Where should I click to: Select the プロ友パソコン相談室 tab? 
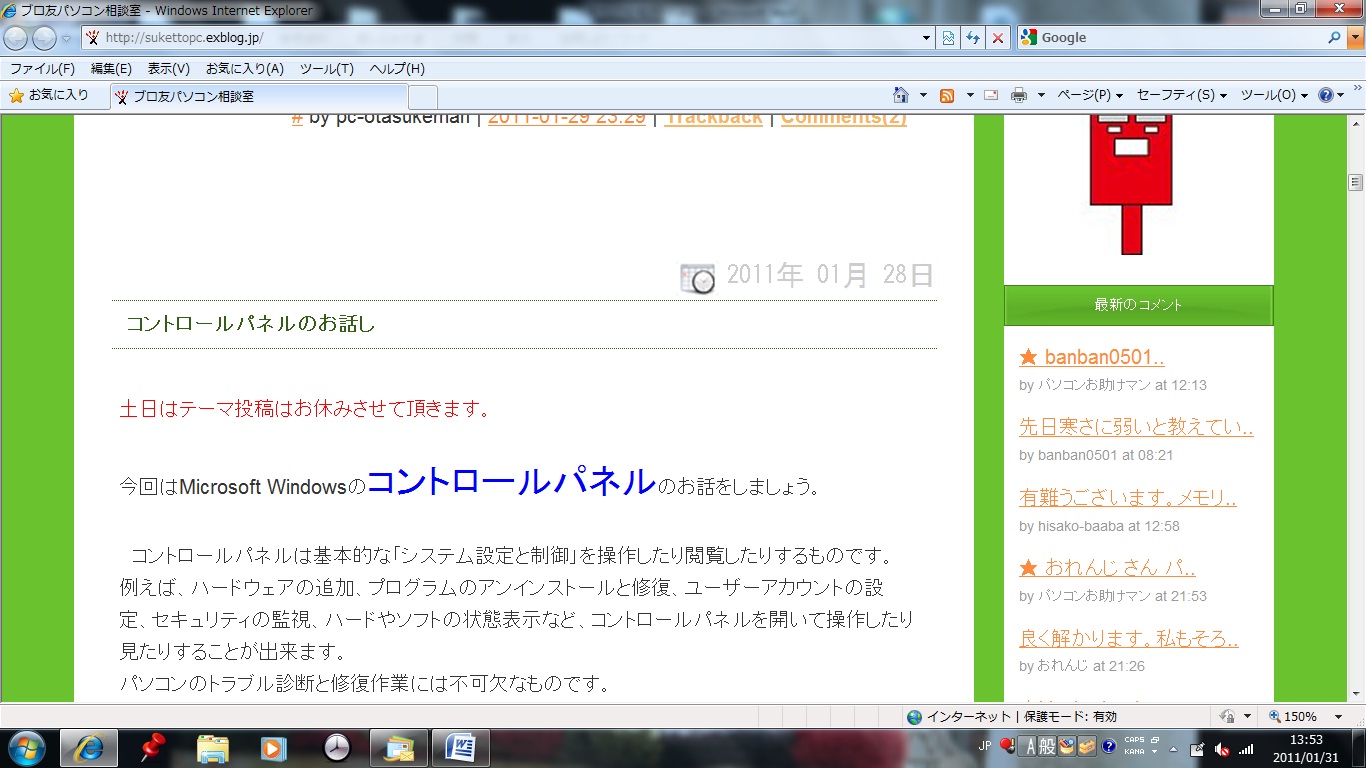pos(258,97)
